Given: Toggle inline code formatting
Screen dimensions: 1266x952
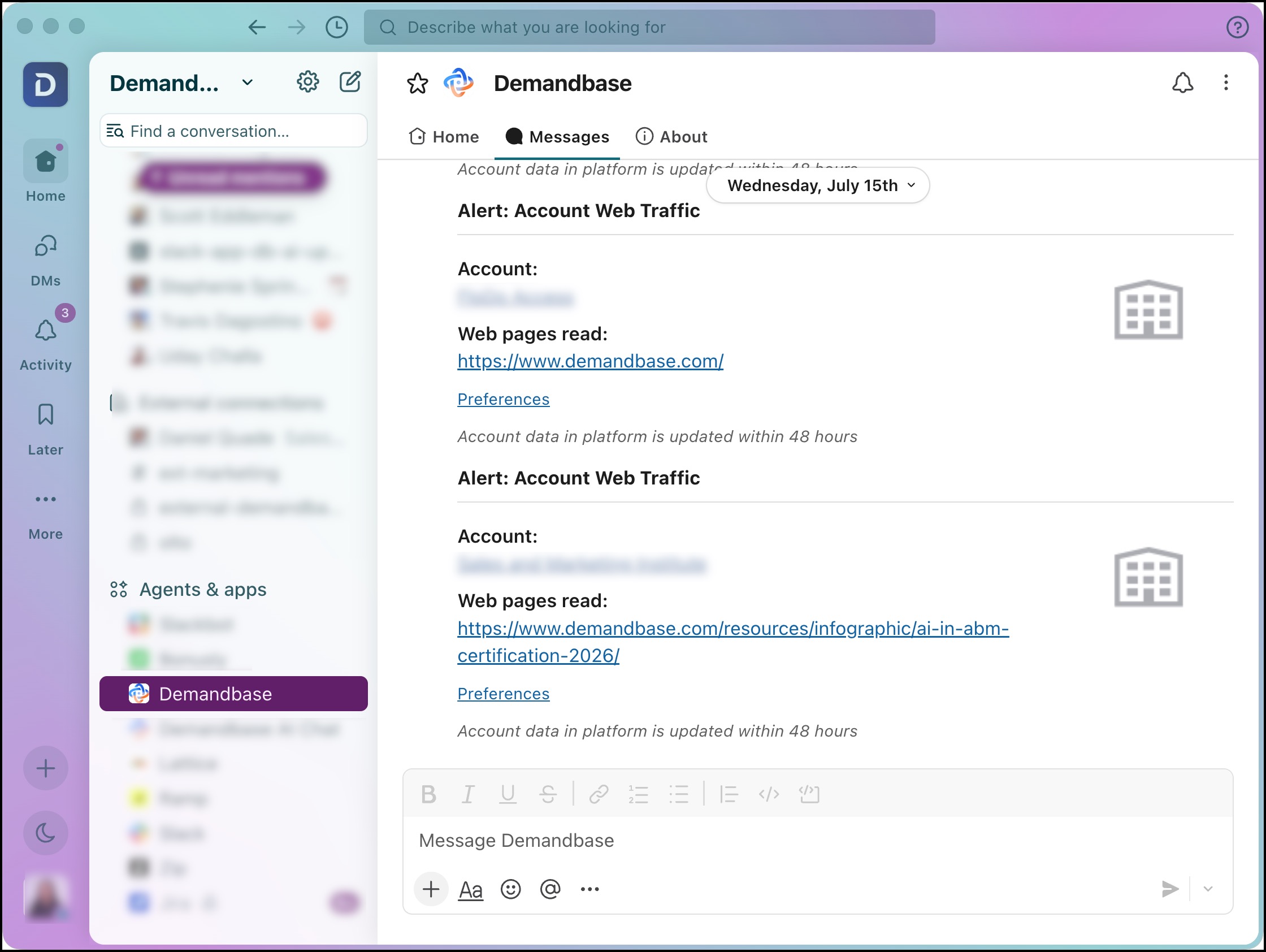Looking at the screenshot, I should 769,795.
